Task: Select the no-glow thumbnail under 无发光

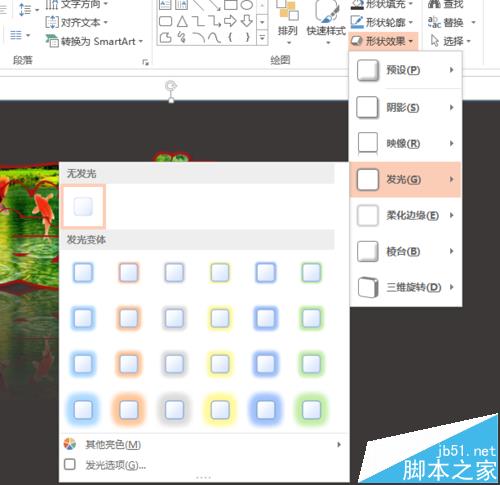Action: pos(83,206)
